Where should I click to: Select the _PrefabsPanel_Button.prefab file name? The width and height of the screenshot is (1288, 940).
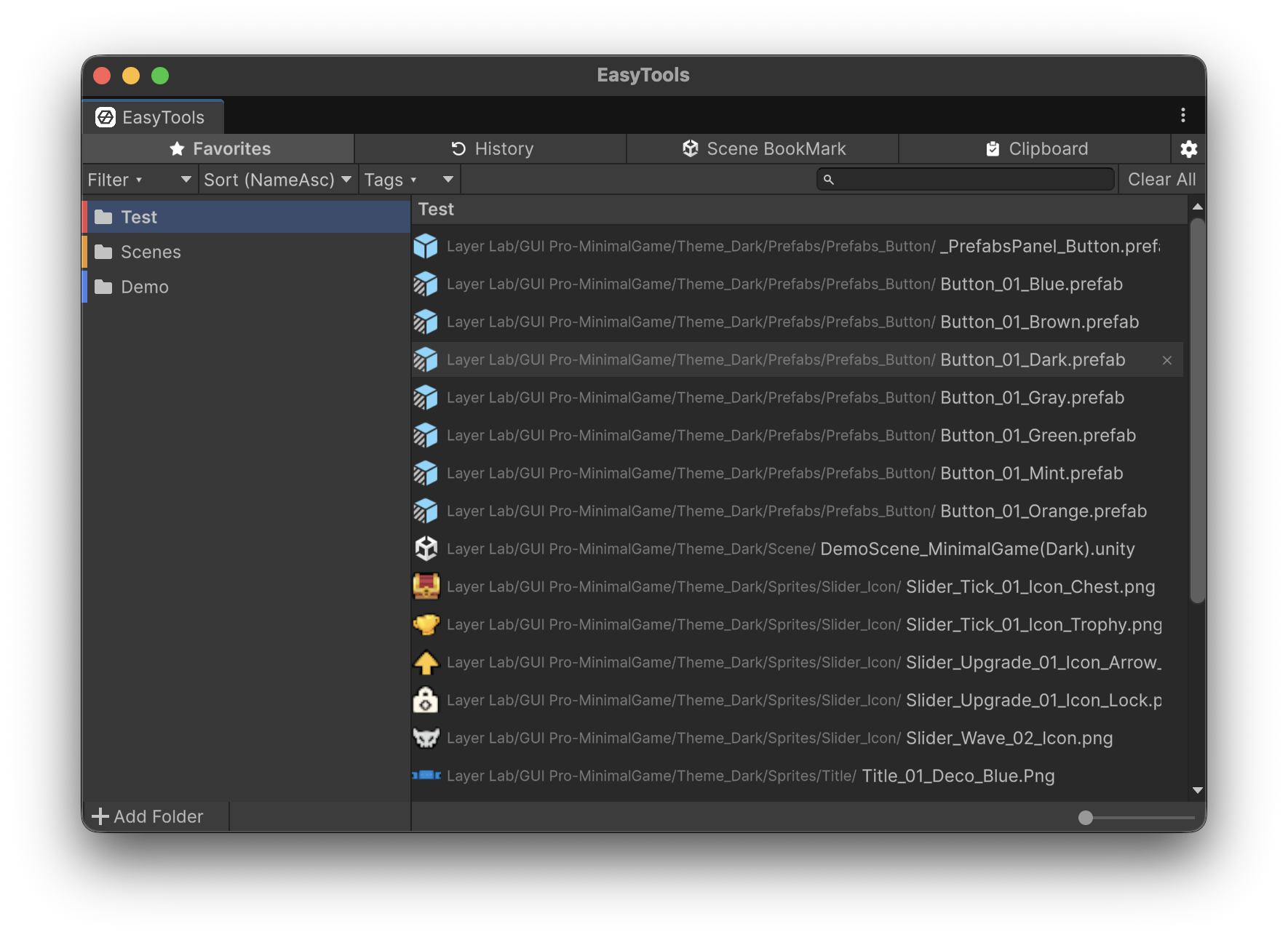[x=1050, y=246]
